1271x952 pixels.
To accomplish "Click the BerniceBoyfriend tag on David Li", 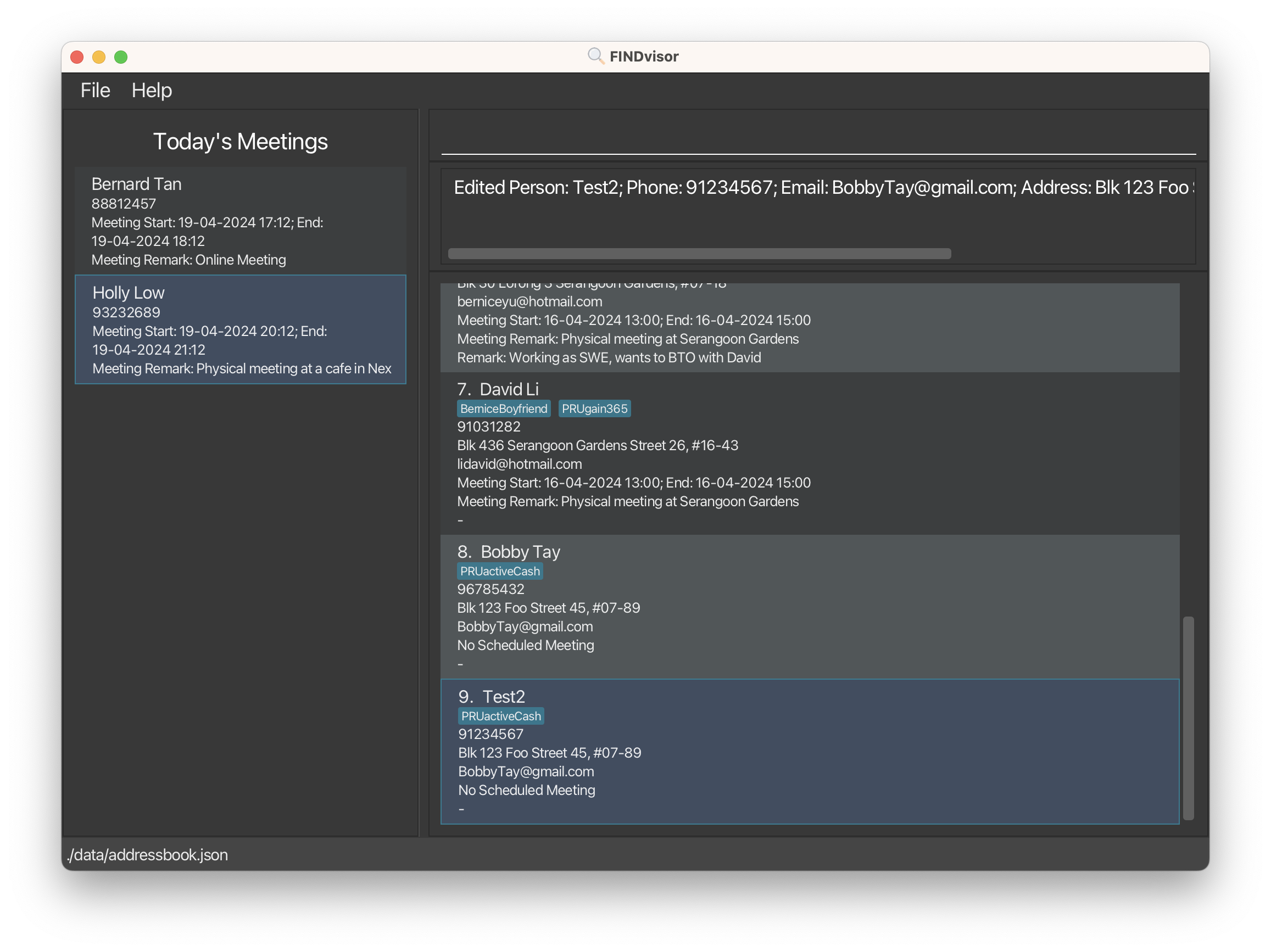I will coord(503,409).
